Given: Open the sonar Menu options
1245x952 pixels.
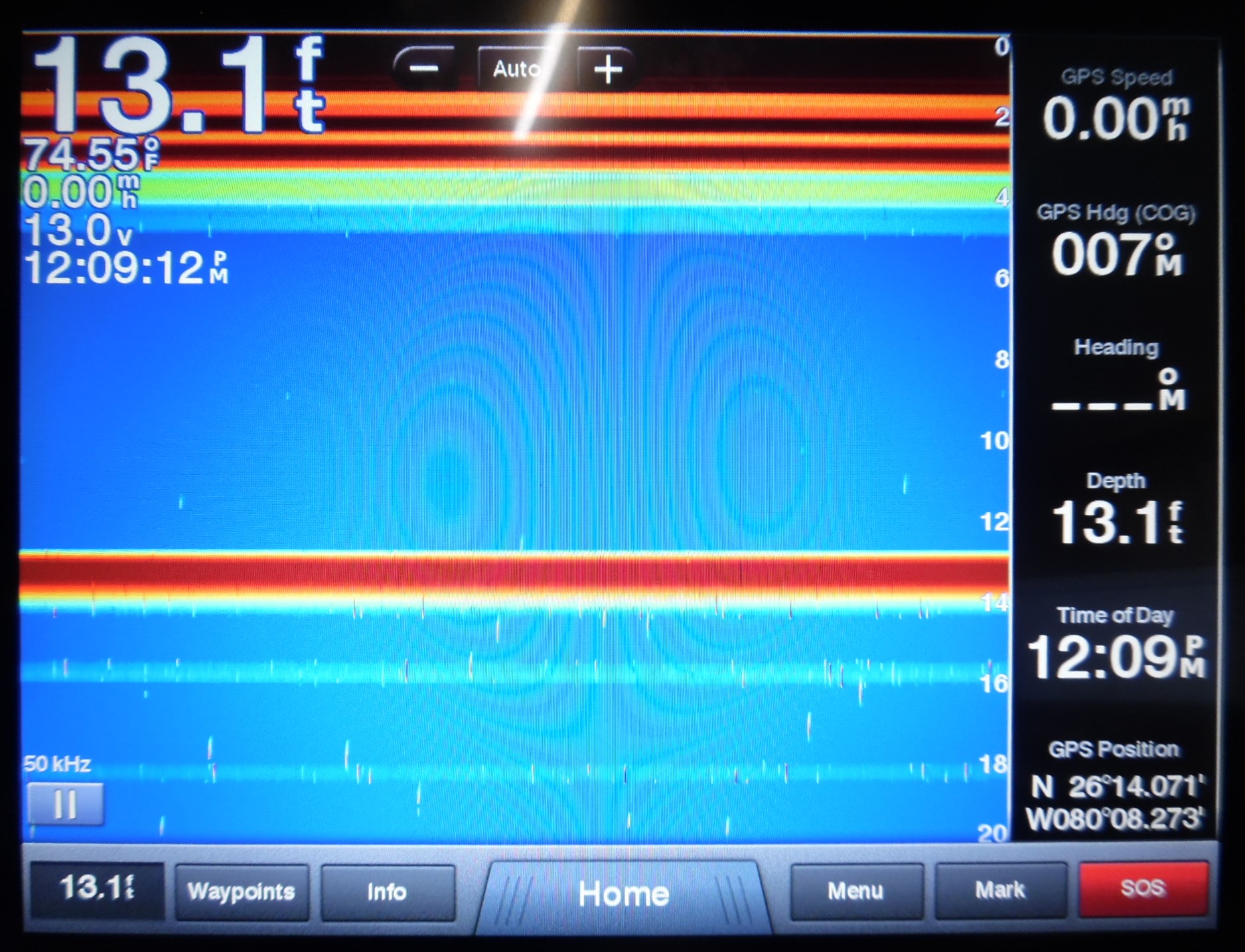Looking at the screenshot, I should tap(855, 892).
